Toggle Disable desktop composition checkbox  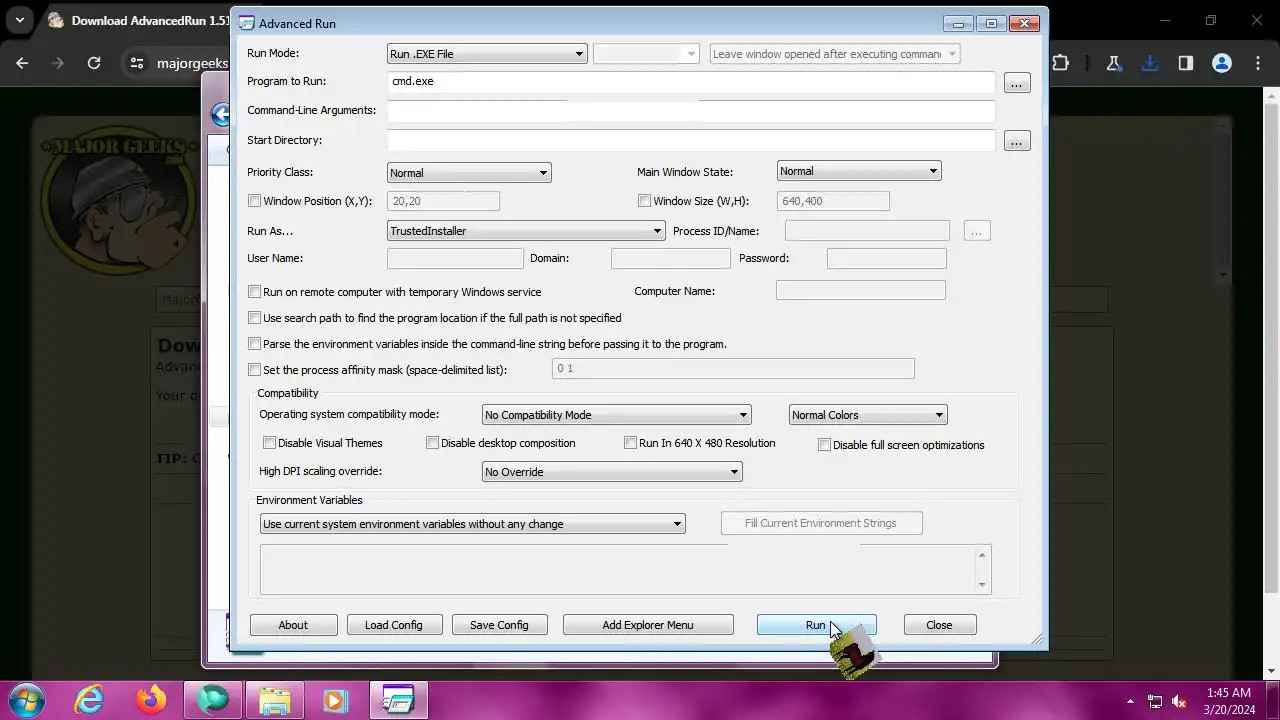point(432,443)
